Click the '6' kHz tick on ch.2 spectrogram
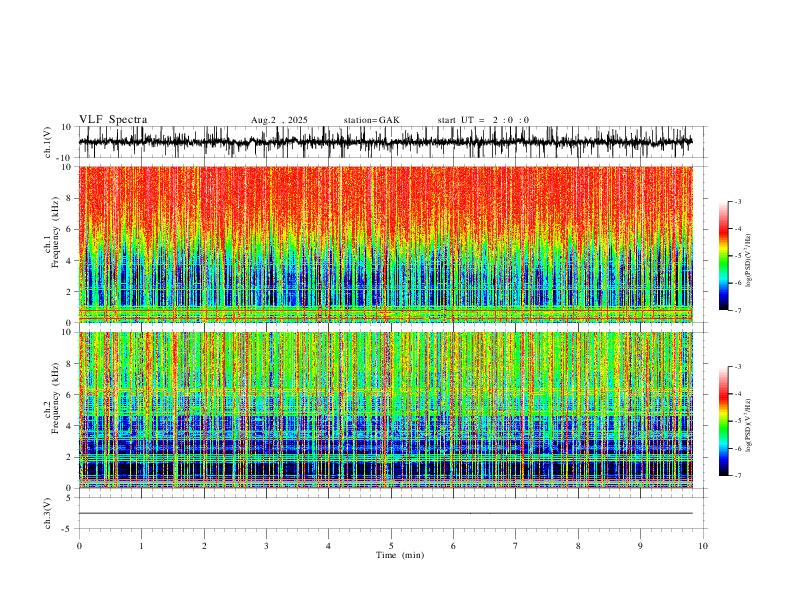The height and width of the screenshot is (612, 792). (70, 395)
